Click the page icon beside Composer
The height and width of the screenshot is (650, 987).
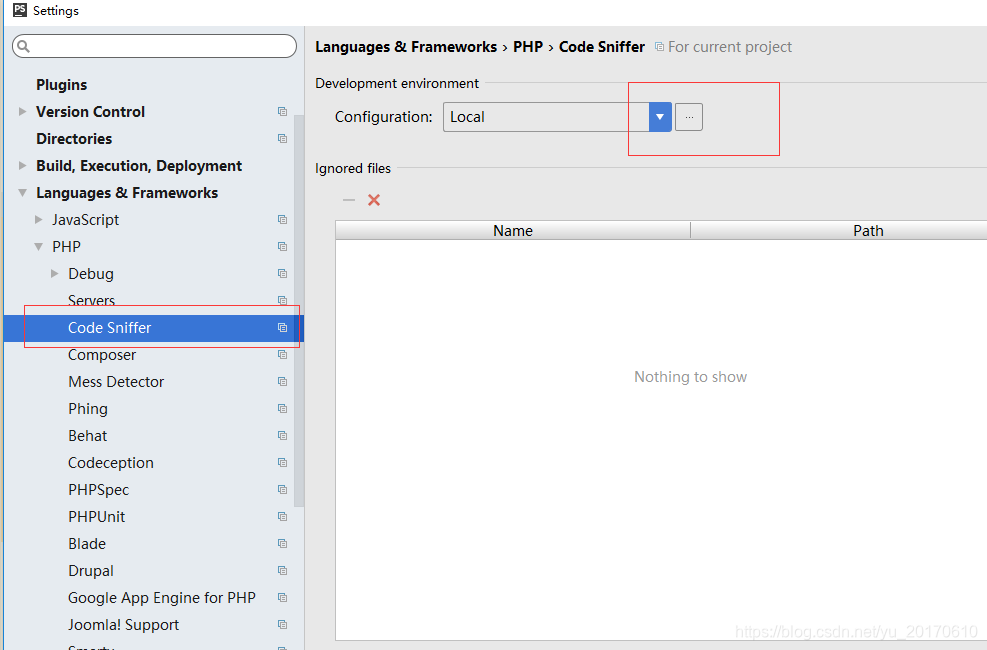tap(282, 354)
